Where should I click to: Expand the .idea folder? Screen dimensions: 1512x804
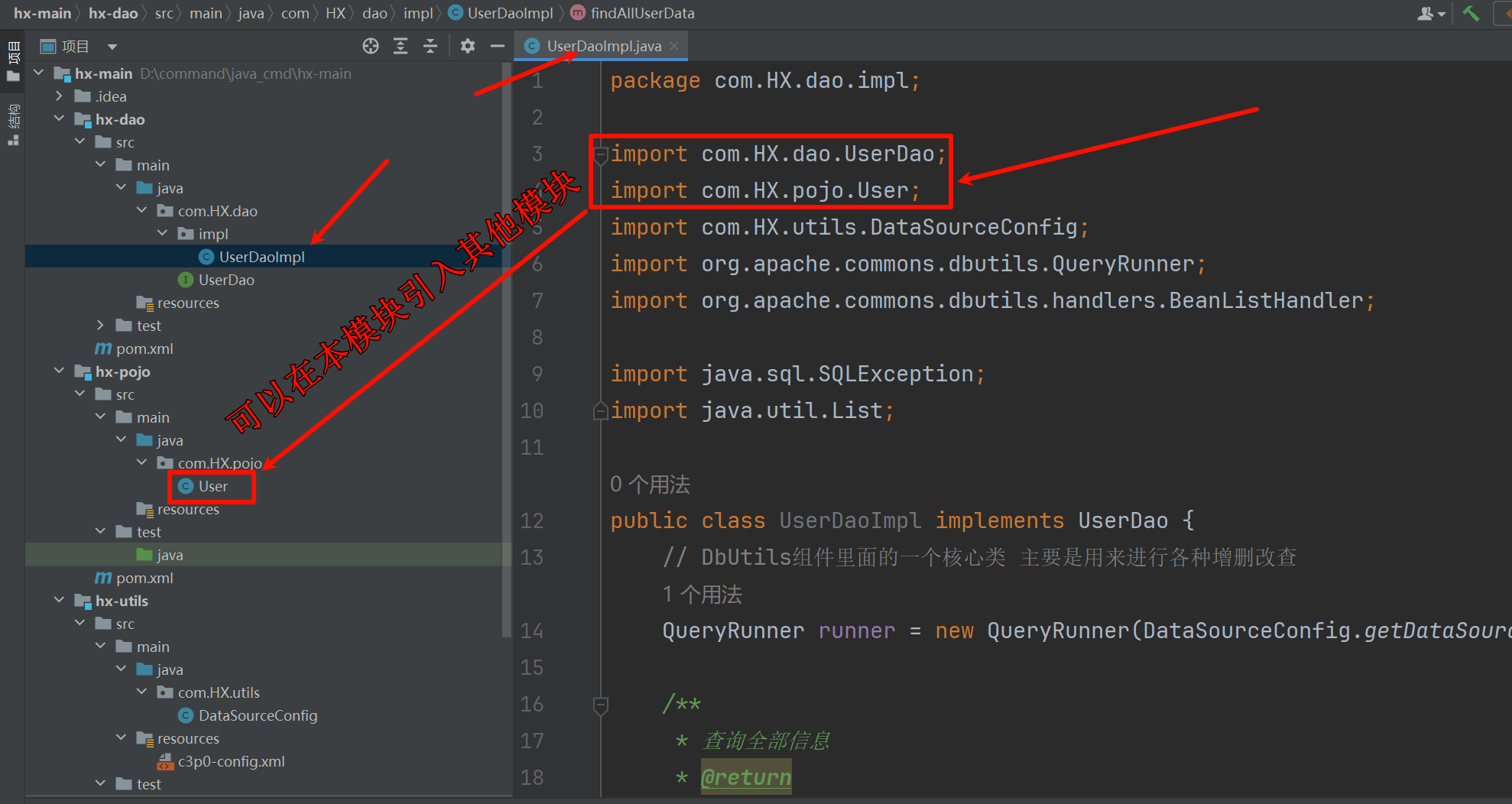(x=60, y=96)
